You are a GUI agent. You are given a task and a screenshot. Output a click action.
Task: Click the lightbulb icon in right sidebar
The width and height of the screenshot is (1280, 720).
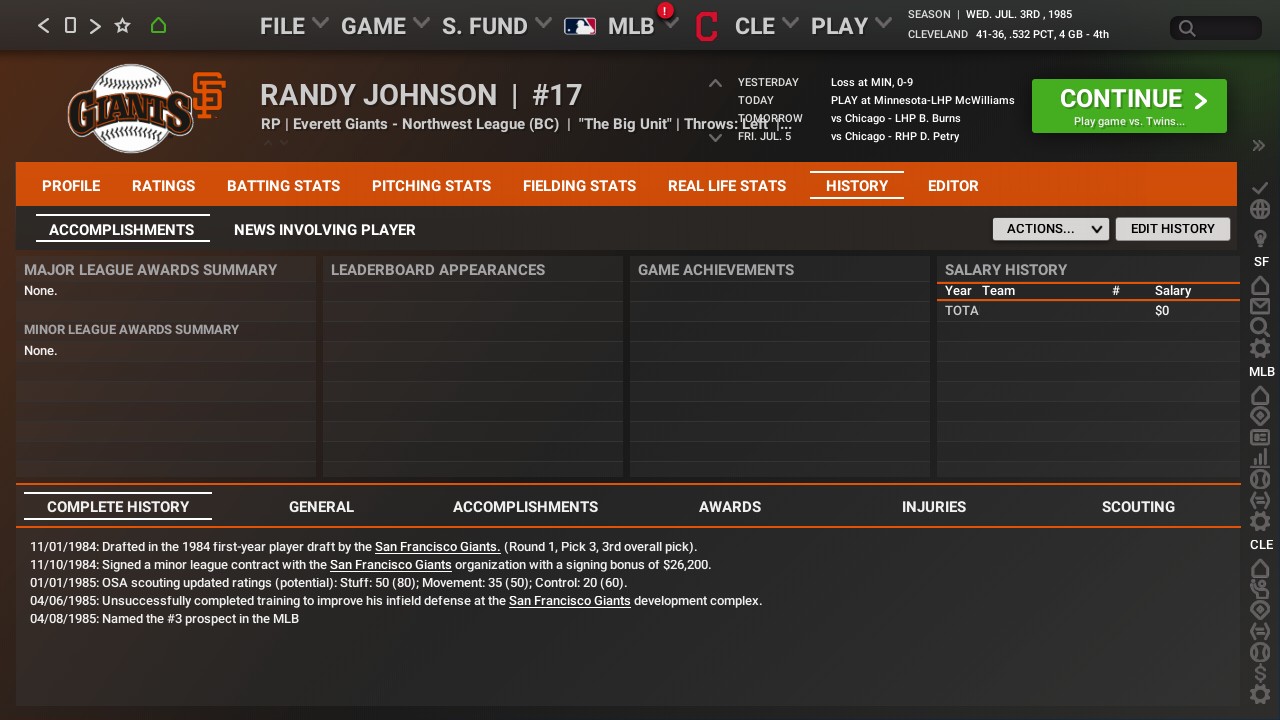click(1260, 238)
